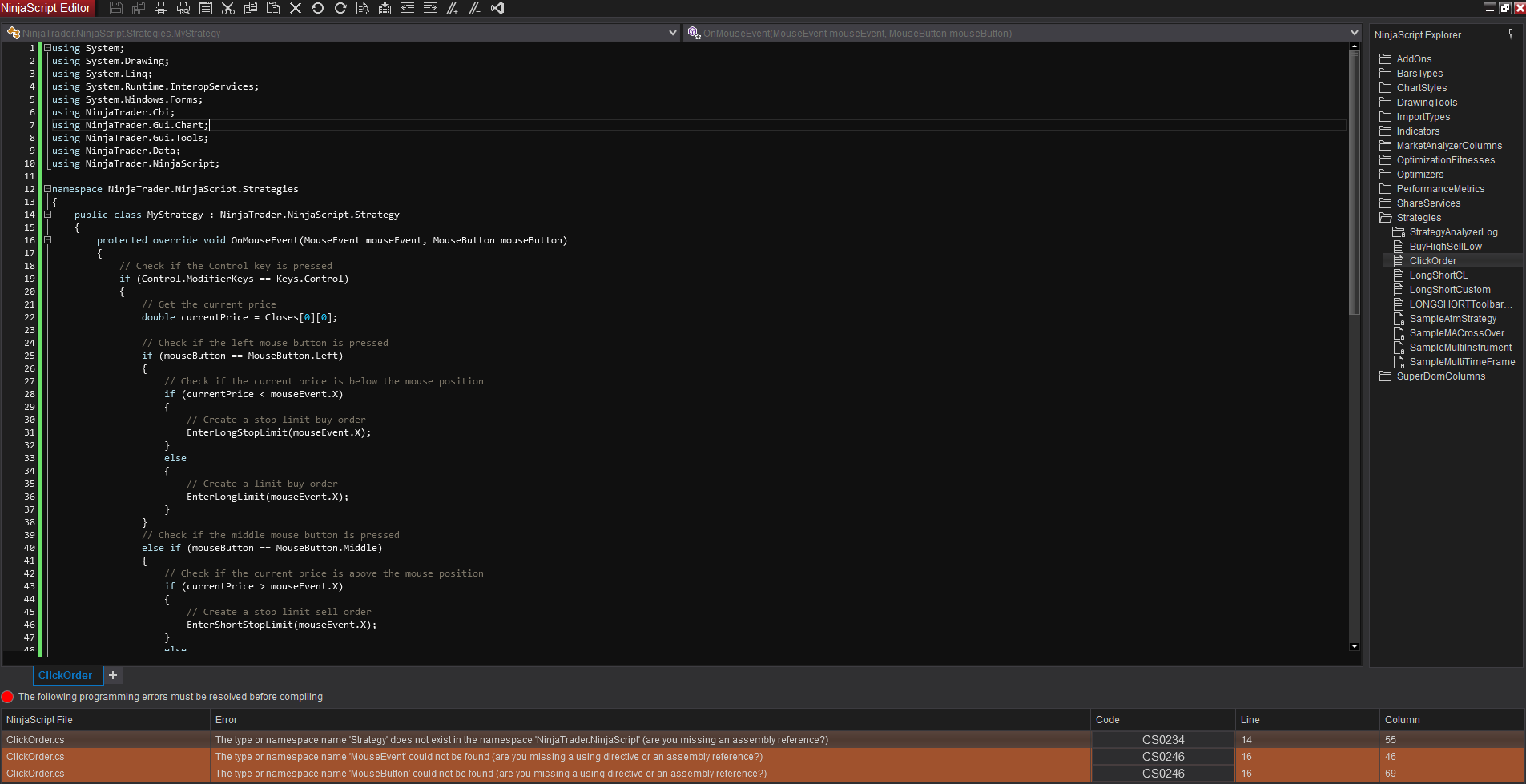
Task: Collapse the MyStrategy class block at line 14
Action: (x=47, y=215)
